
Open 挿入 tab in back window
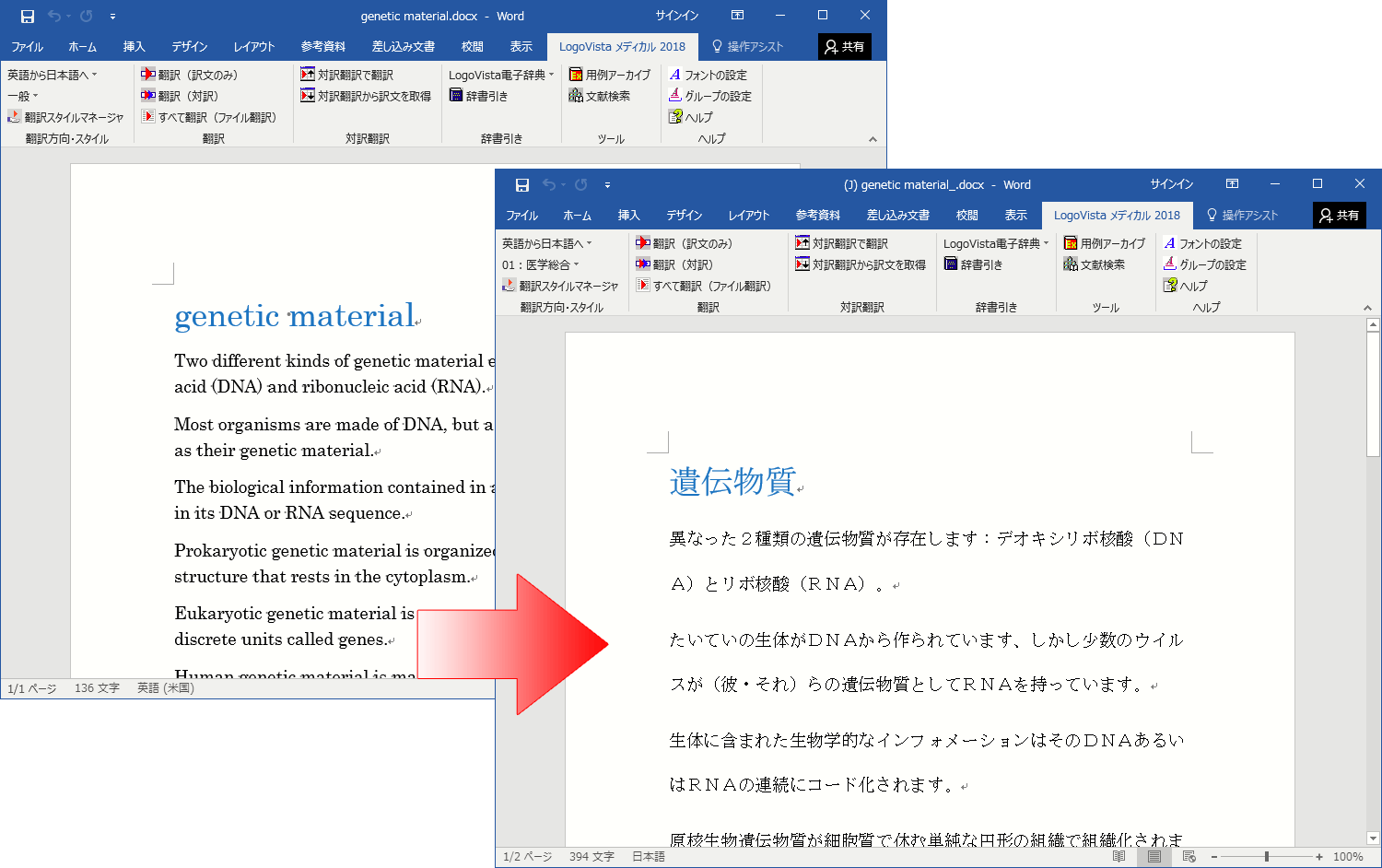click(x=135, y=46)
